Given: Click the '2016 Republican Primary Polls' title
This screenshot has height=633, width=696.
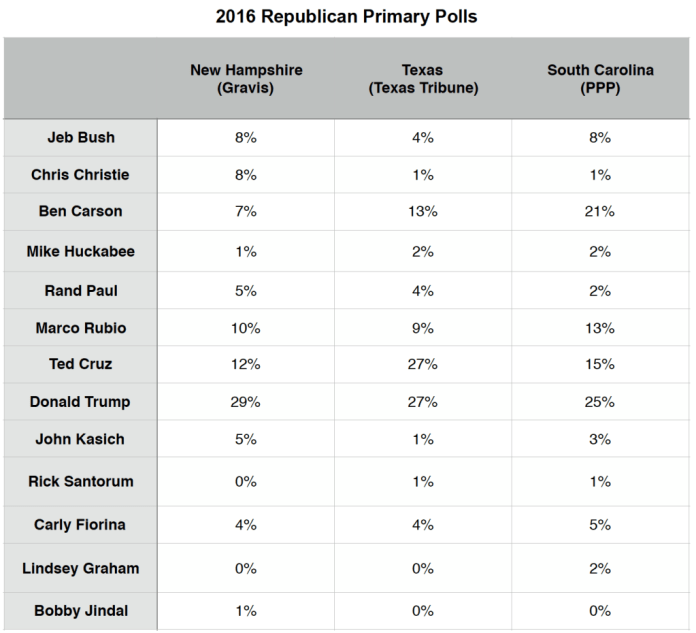Looking at the screenshot, I should point(347,18).
